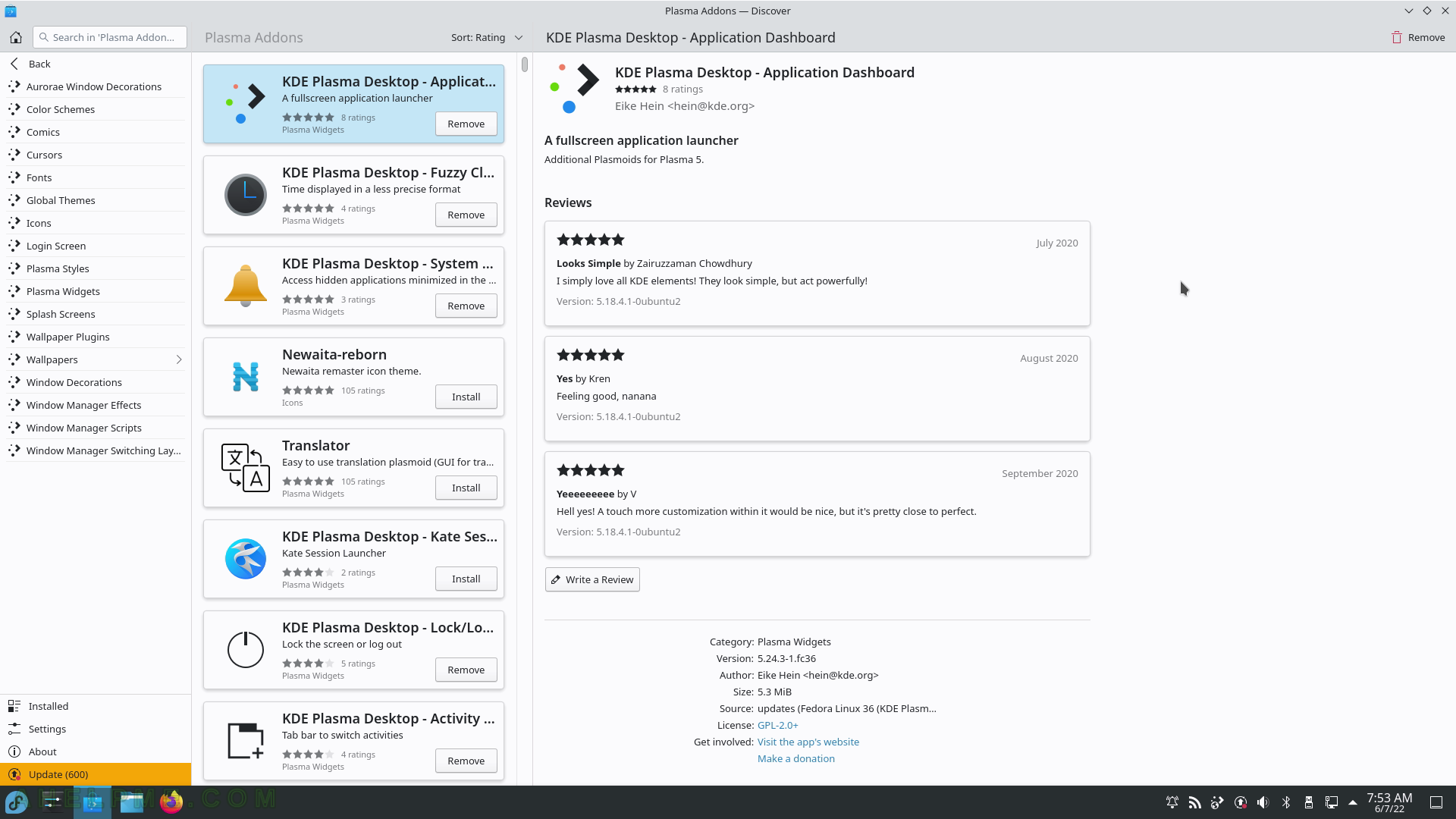The height and width of the screenshot is (819, 1456).
Task: Go to Discover home via house icon
Action: click(x=16, y=37)
